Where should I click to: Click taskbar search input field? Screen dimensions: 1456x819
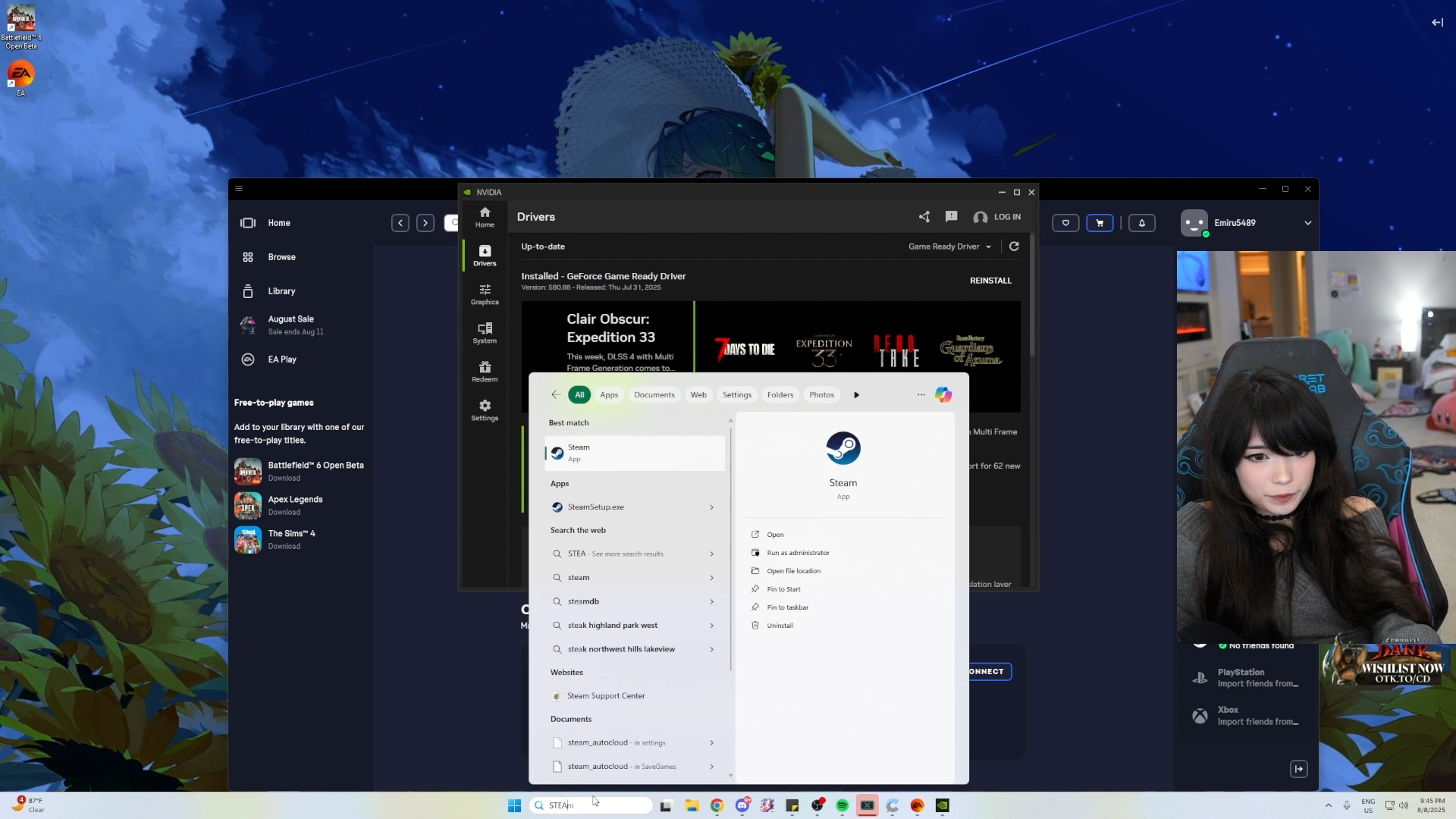click(591, 805)
